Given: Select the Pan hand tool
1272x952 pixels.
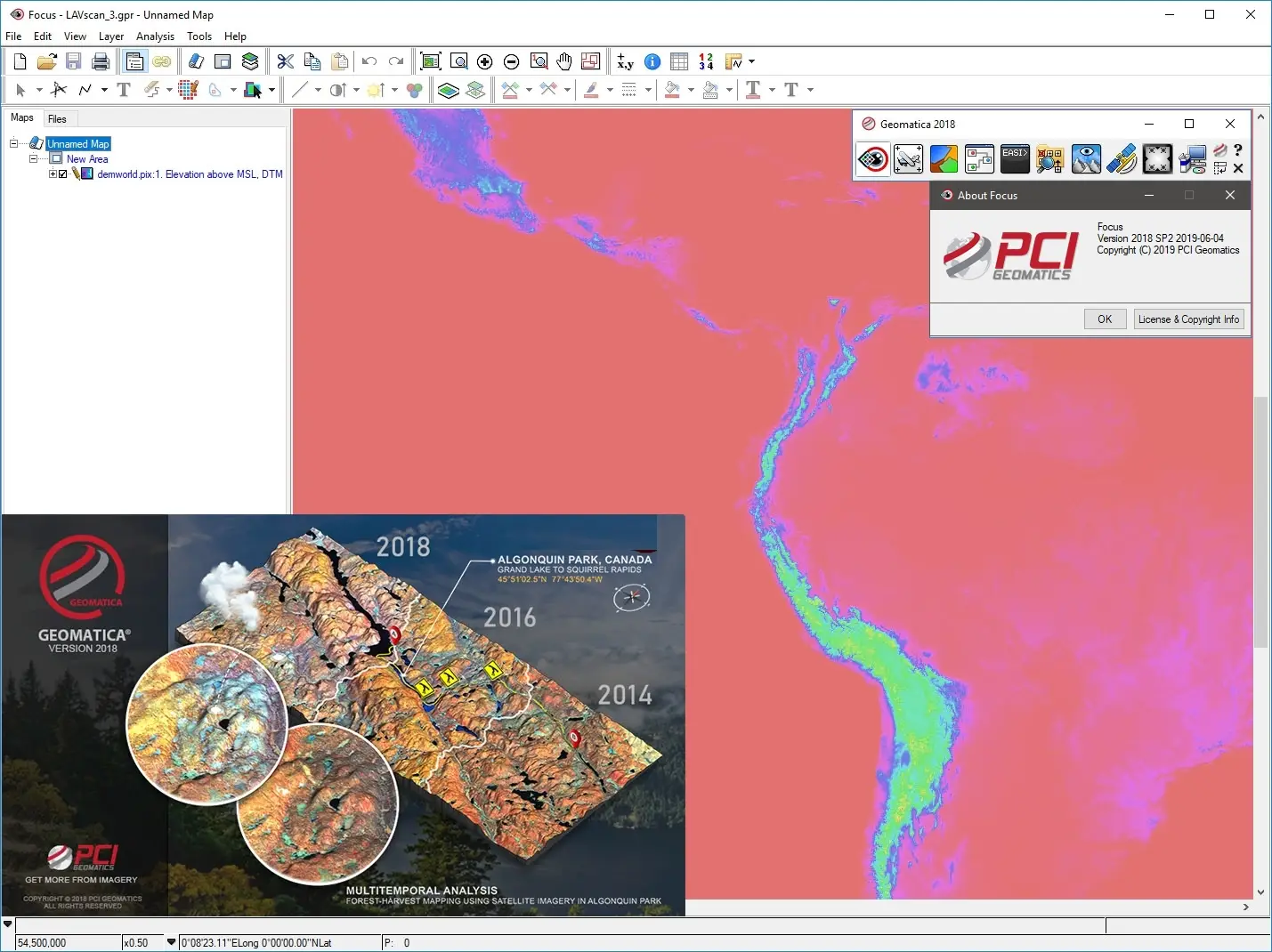Looking at the screenshot, I should click(564, 61).
